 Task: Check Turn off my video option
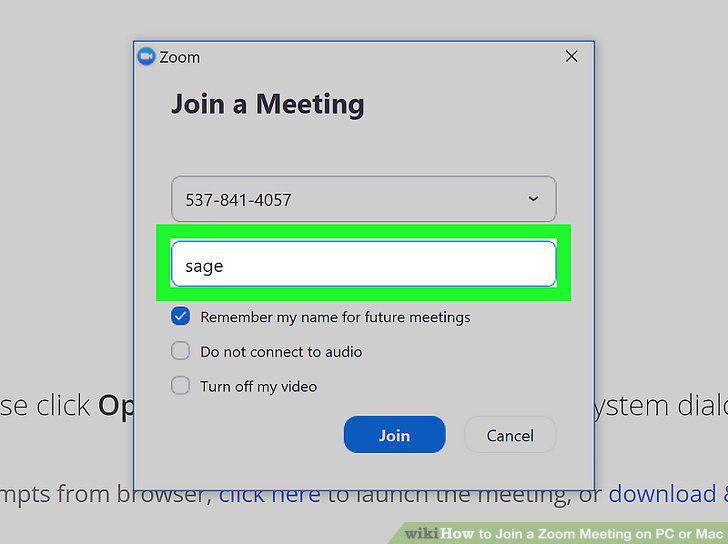(x=180, y=385)
